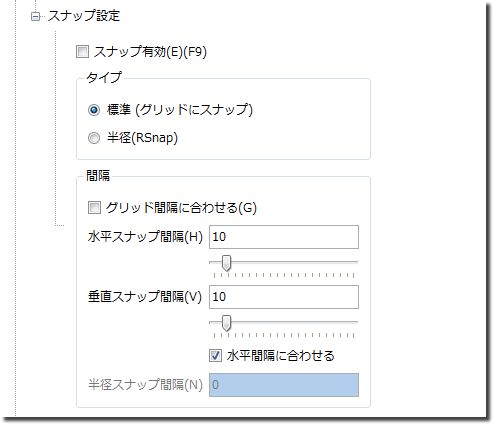Click the 水平間隔に合わせる label text

pos(281,356)
